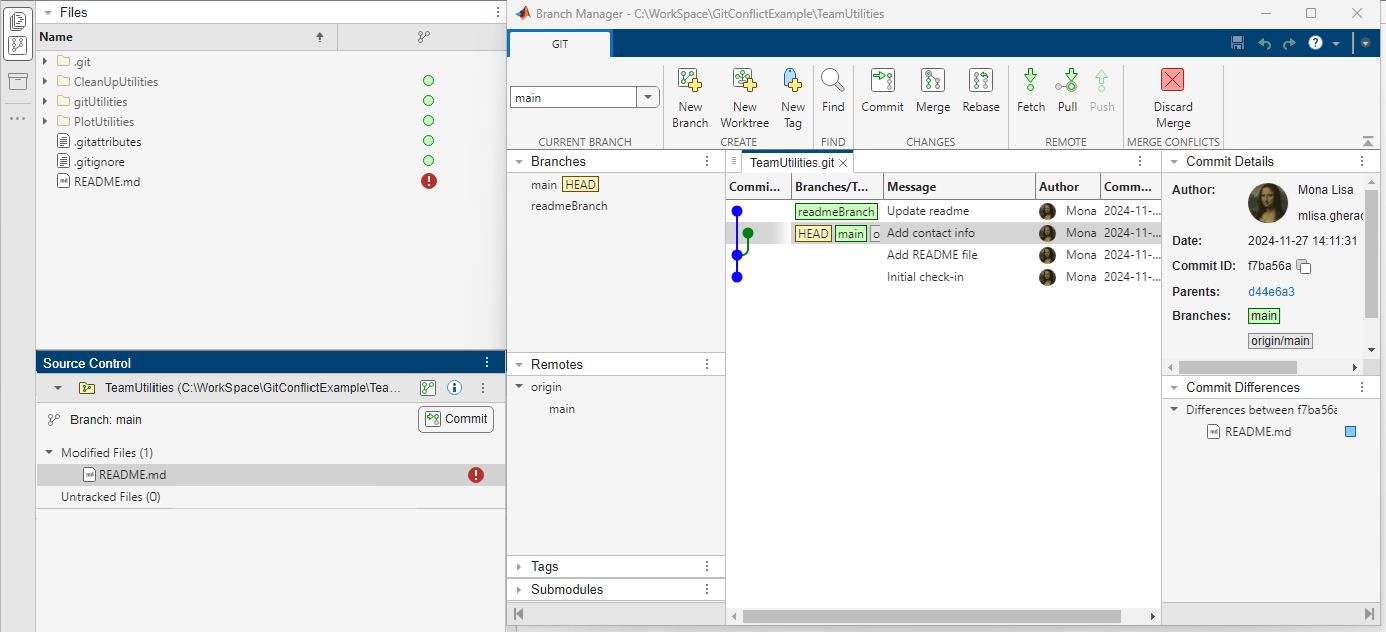Click the Find magnifier icon

coord(832,82)
